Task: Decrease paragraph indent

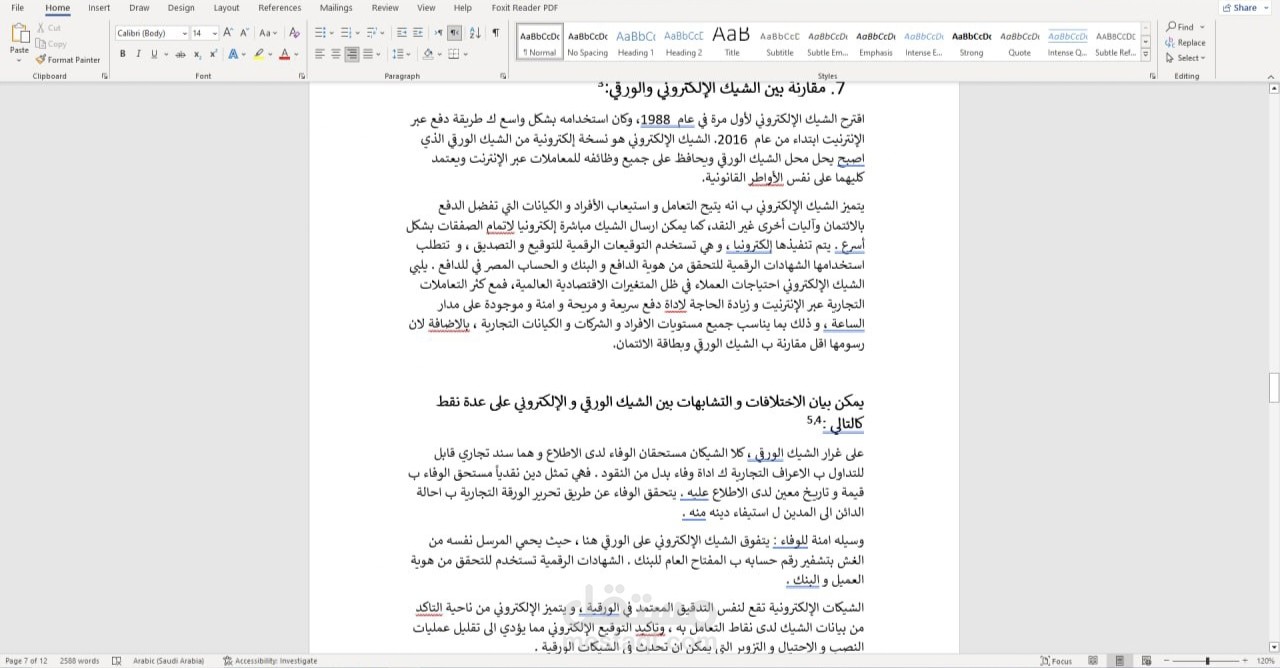Action: pos(401,33)
